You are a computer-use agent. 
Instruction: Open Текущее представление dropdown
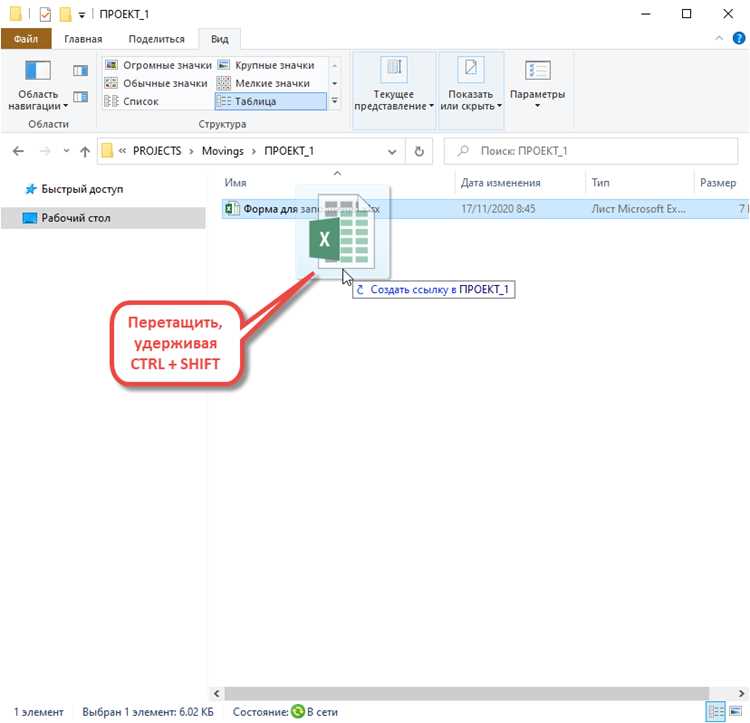coord(394,90)
